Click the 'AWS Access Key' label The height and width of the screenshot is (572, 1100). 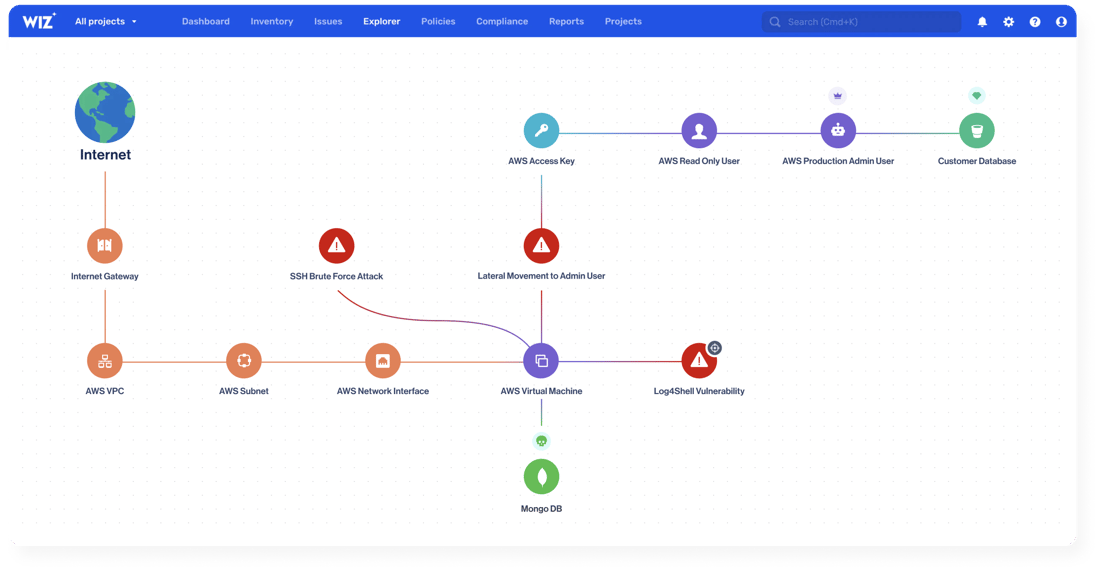(x=541, y=161)
